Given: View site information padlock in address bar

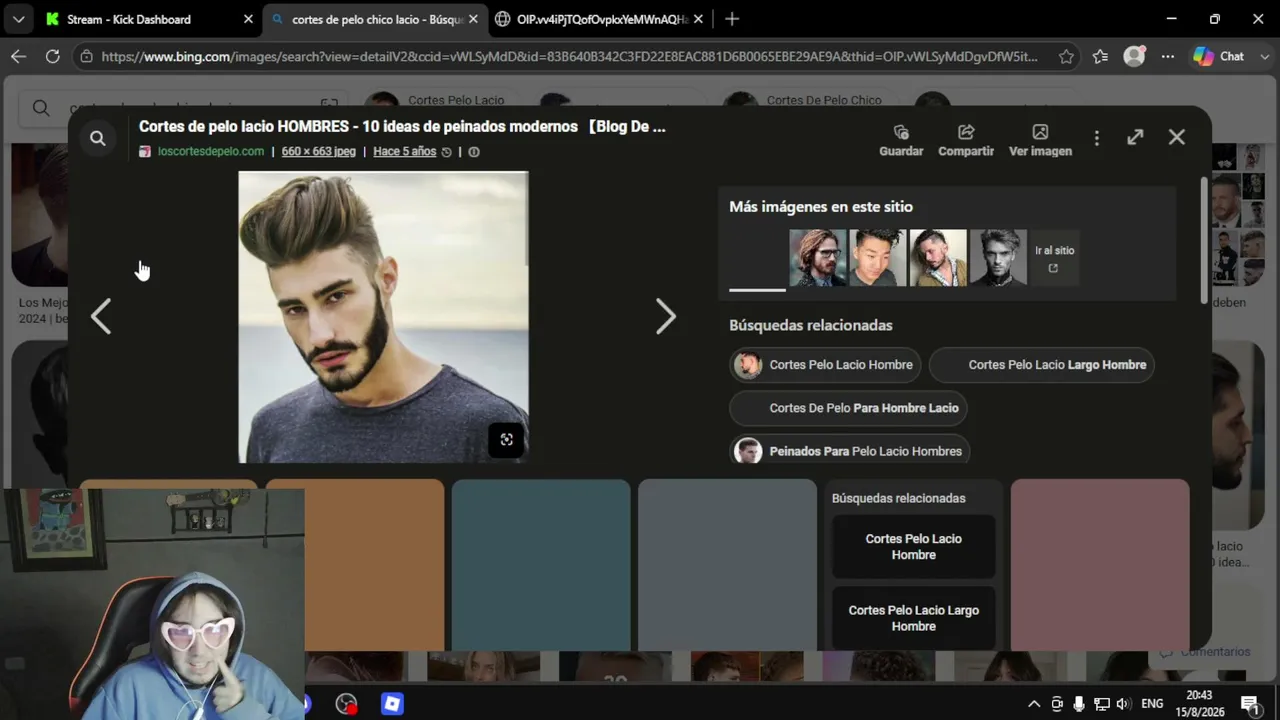Looking at the screenshot, I should [x=87, y=56].
